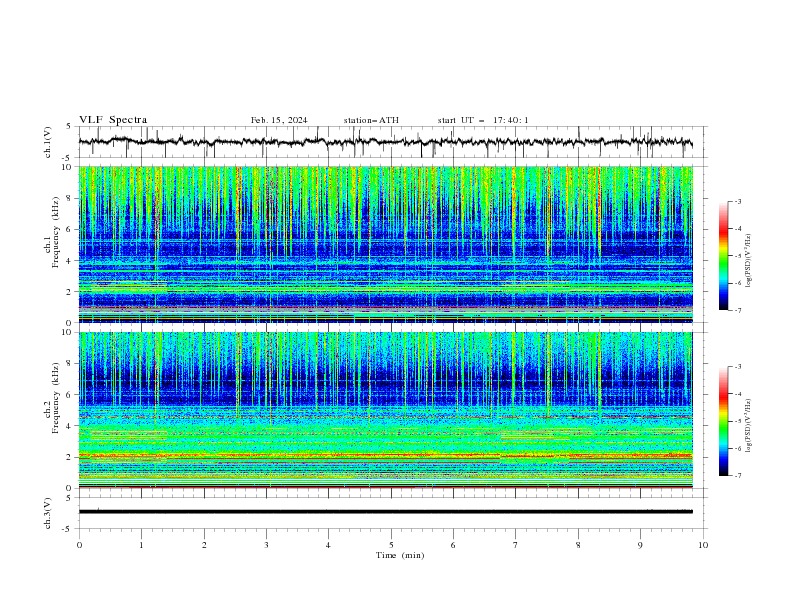The width and height of the screenshot is (792, 612).
Task: Click the "10" kHz tick on ch.1 frequency axis
Action: [70, 167]
